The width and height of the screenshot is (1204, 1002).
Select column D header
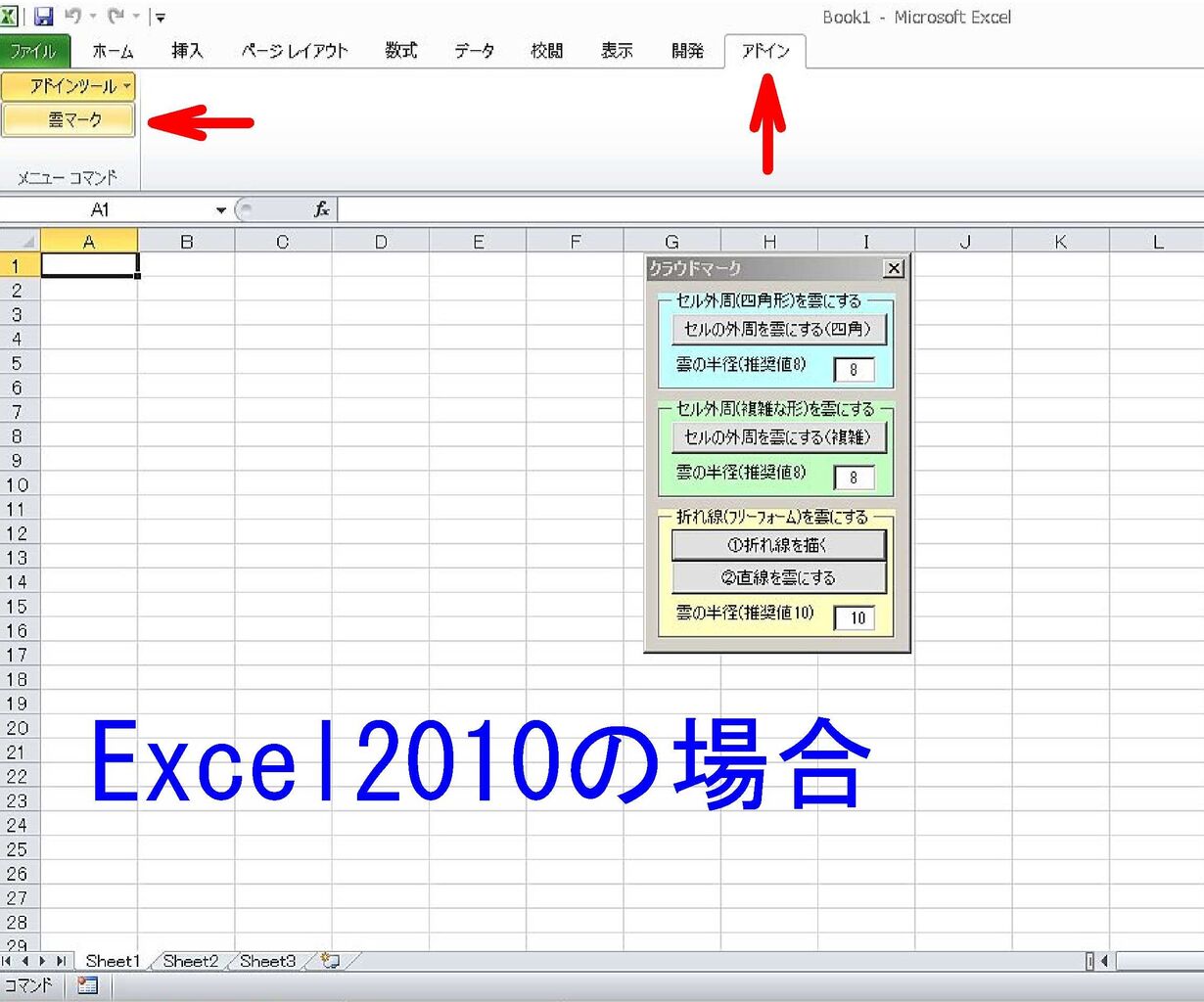click(x=381, y=241)
